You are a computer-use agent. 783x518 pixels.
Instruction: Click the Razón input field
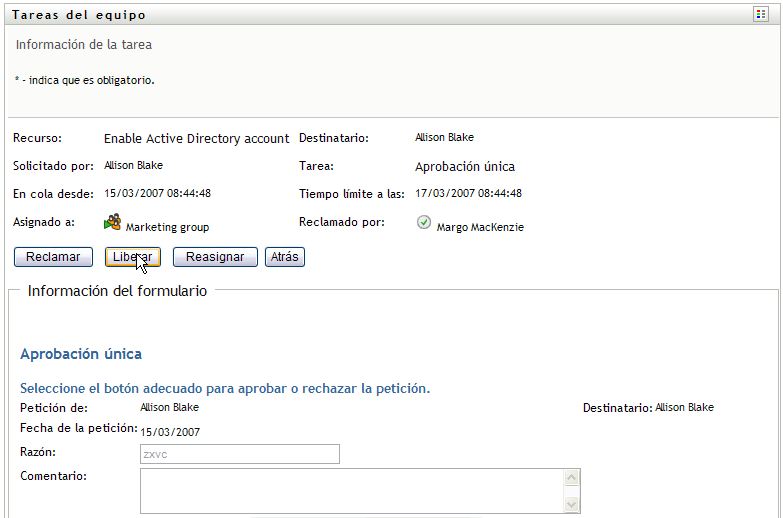[240, 454]
